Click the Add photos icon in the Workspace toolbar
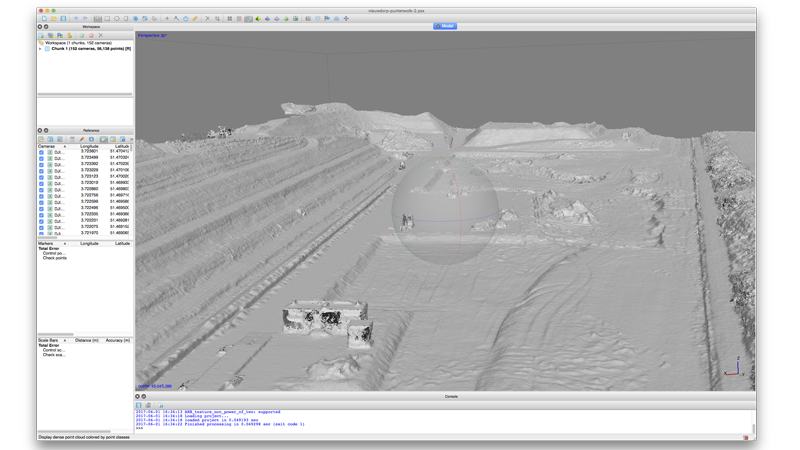Image resolution: width=800 pixels, height=450 pixels. point(51,35)
